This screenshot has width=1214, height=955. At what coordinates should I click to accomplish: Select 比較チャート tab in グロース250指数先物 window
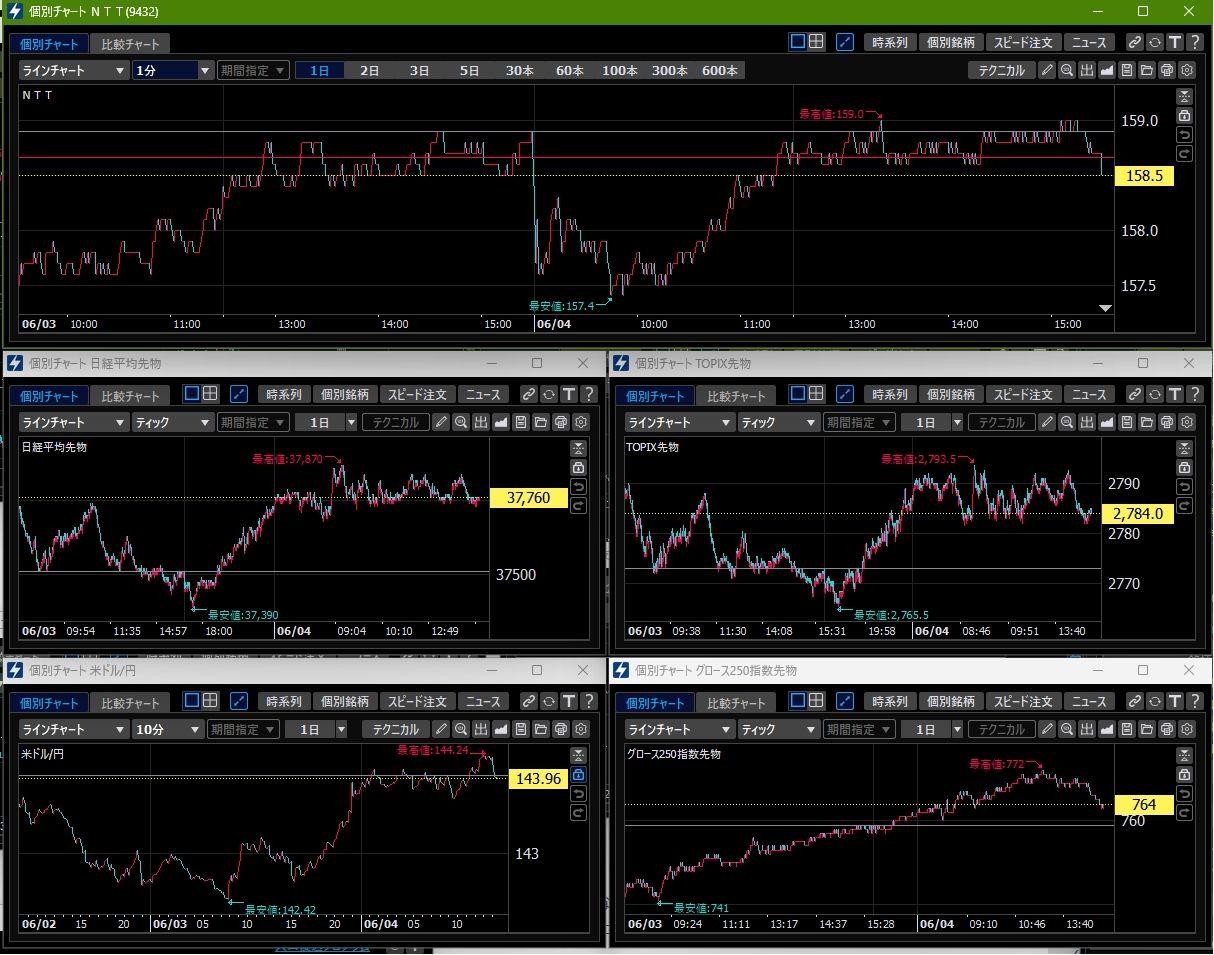tap(736, 703)
